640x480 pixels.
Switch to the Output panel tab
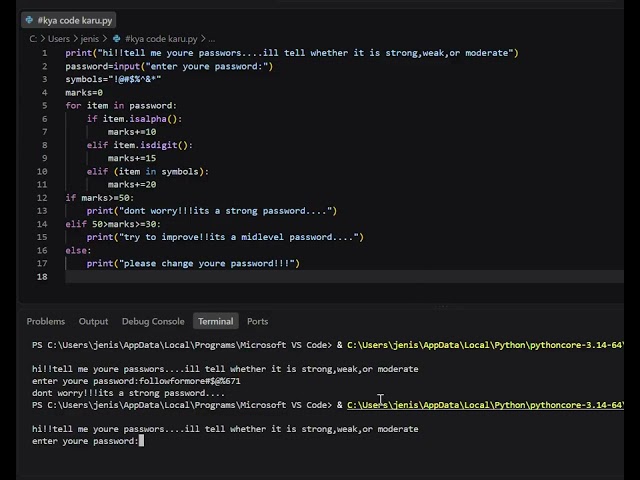point(93,322)
